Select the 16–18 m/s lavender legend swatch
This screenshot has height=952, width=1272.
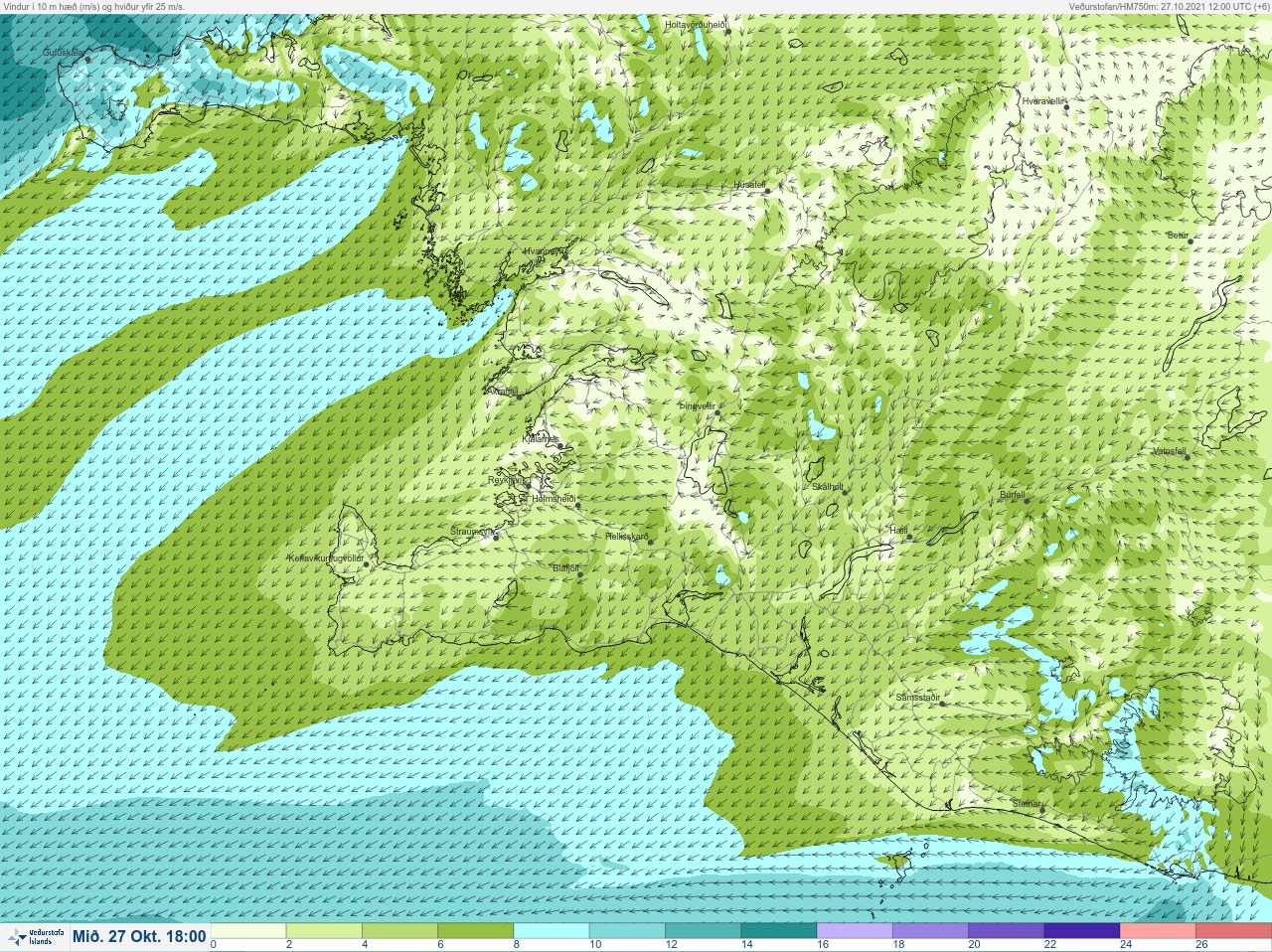click(x=855, y=931)
